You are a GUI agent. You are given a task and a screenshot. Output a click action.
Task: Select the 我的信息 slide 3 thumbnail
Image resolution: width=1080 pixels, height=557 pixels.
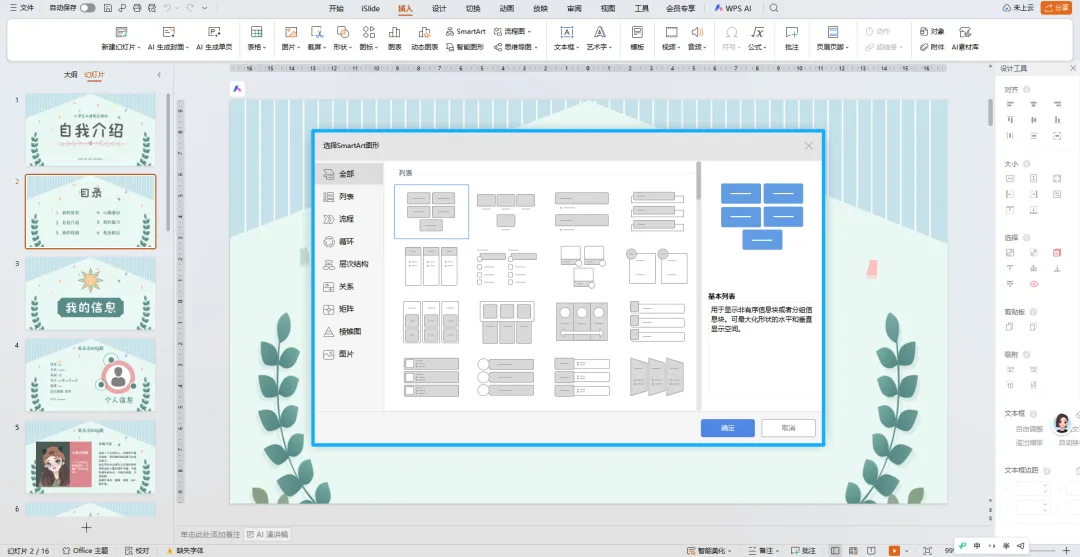(x=90, y=293)
